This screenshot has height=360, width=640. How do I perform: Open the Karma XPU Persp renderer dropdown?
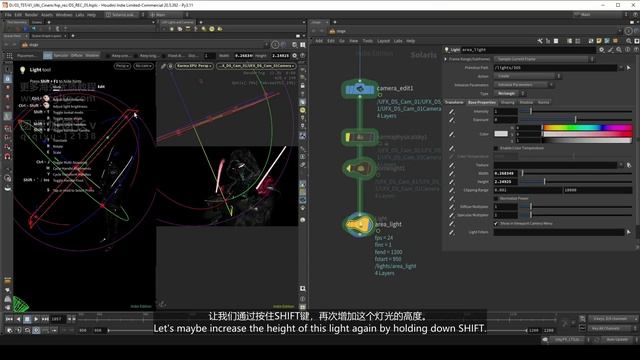[x=194, y=66]
